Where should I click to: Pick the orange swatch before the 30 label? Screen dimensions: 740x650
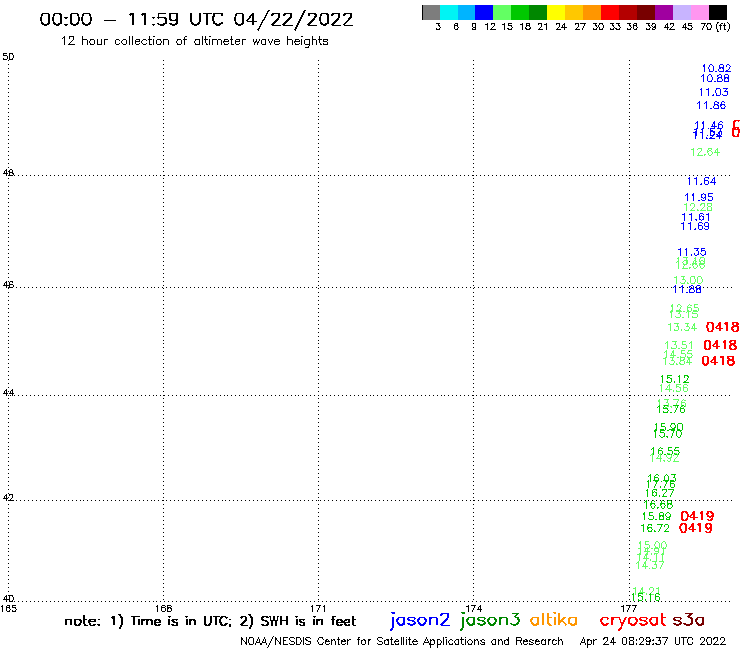coord(592,12)
